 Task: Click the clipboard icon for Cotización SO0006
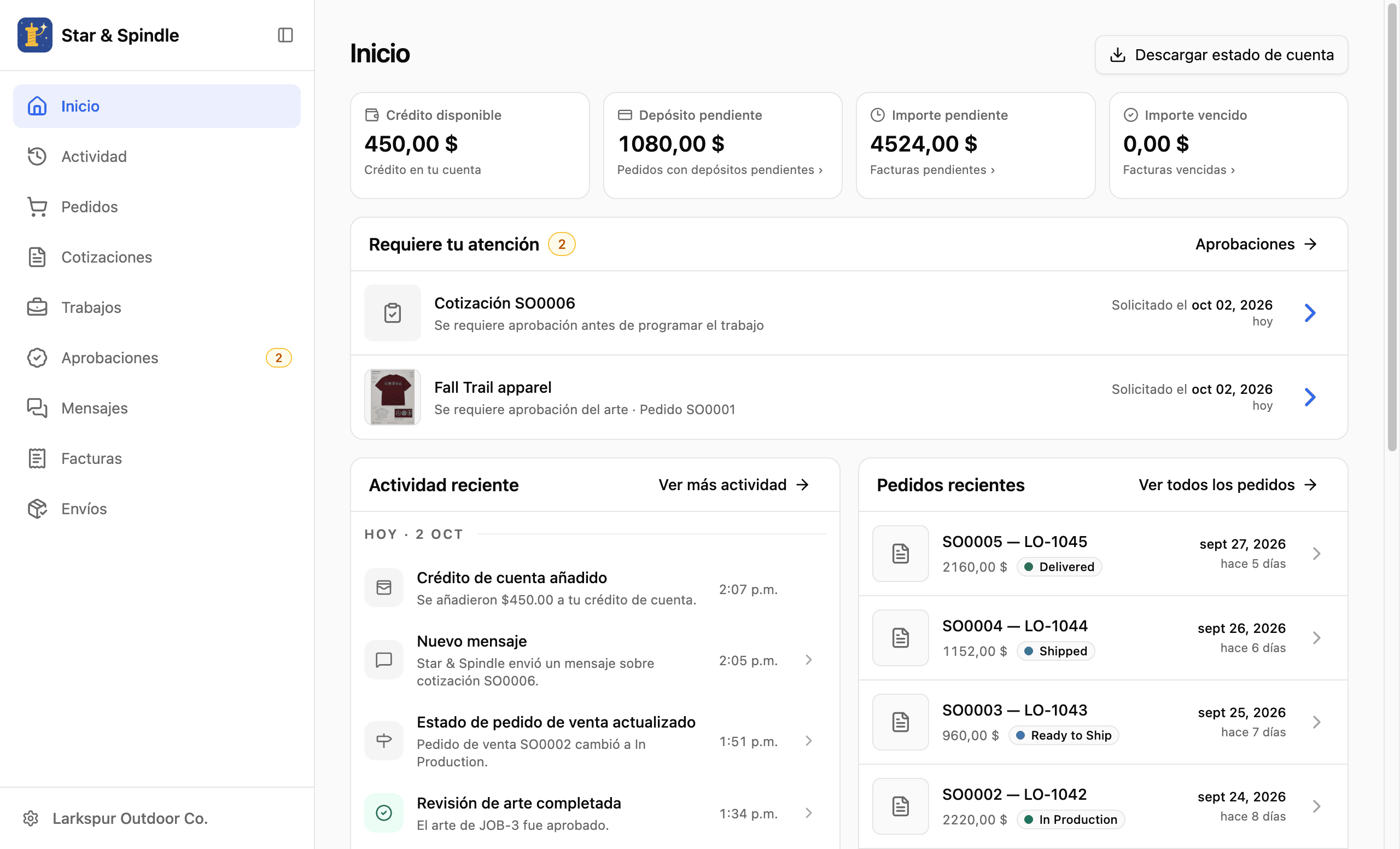coord(393,313)
